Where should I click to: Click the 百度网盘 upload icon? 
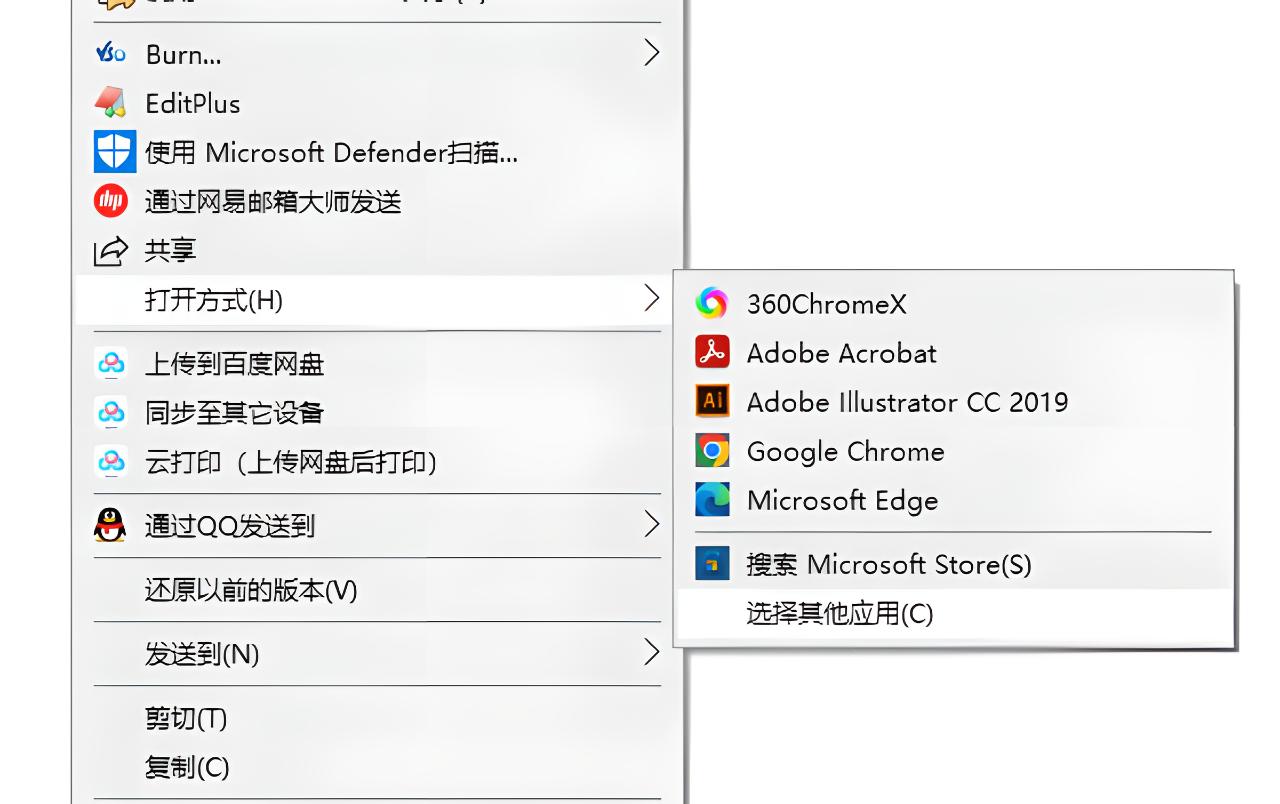coord(111,364)
